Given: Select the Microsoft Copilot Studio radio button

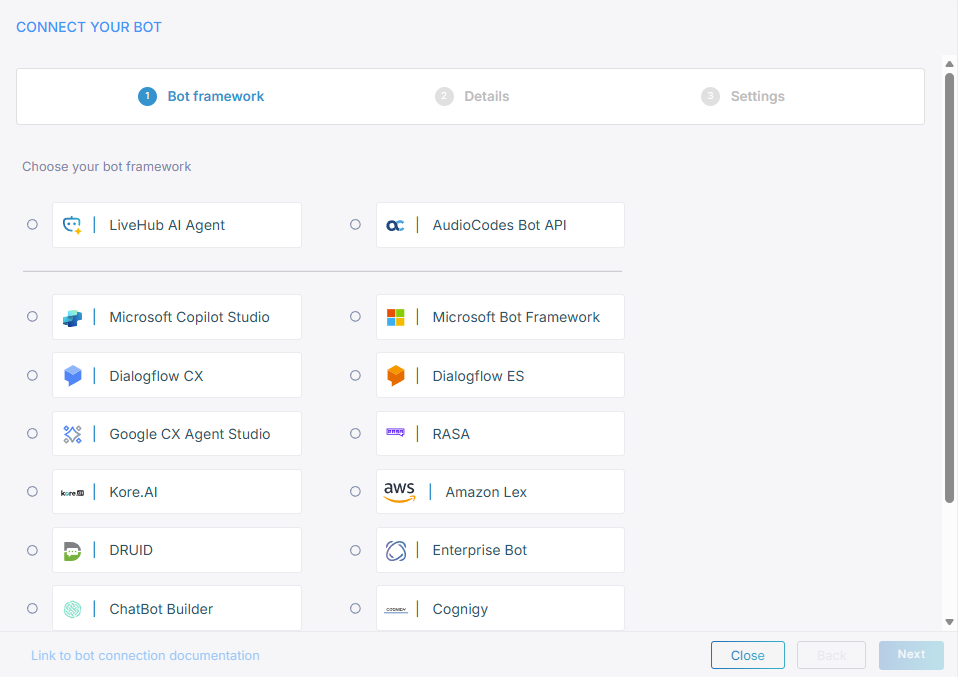Looking at the screenshot, I should click(x=32, y=317).
